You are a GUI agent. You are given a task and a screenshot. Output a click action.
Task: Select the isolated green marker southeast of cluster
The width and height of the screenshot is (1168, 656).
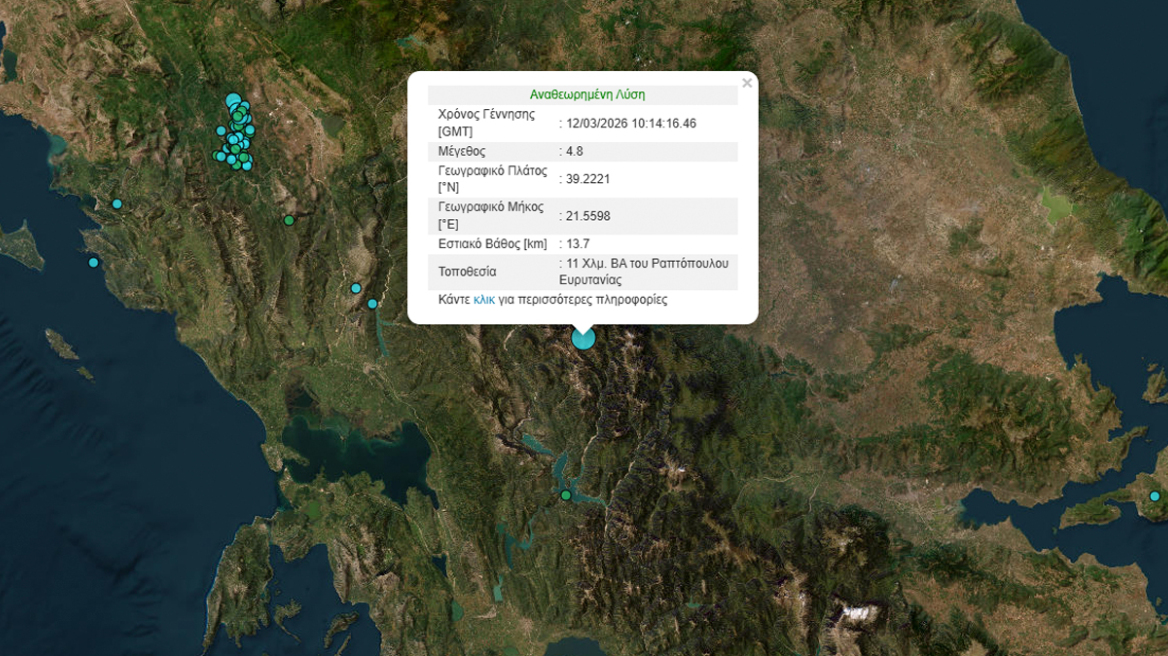(x=289, y=220)
